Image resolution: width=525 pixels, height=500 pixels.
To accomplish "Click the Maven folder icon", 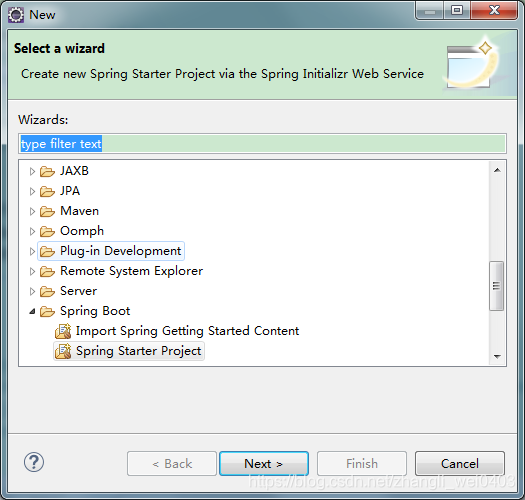I will tap(47, 212).
